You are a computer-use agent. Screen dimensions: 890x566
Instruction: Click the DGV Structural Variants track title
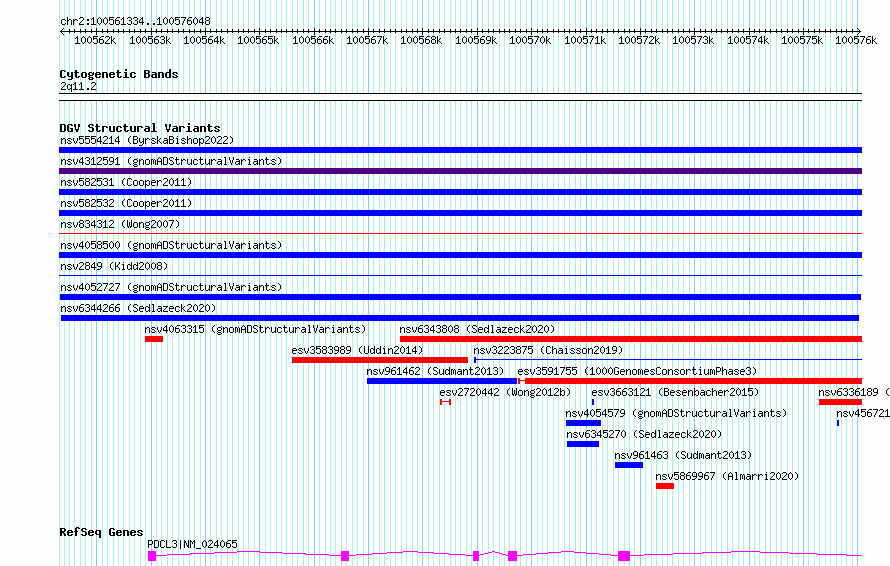tap(140, 128)
